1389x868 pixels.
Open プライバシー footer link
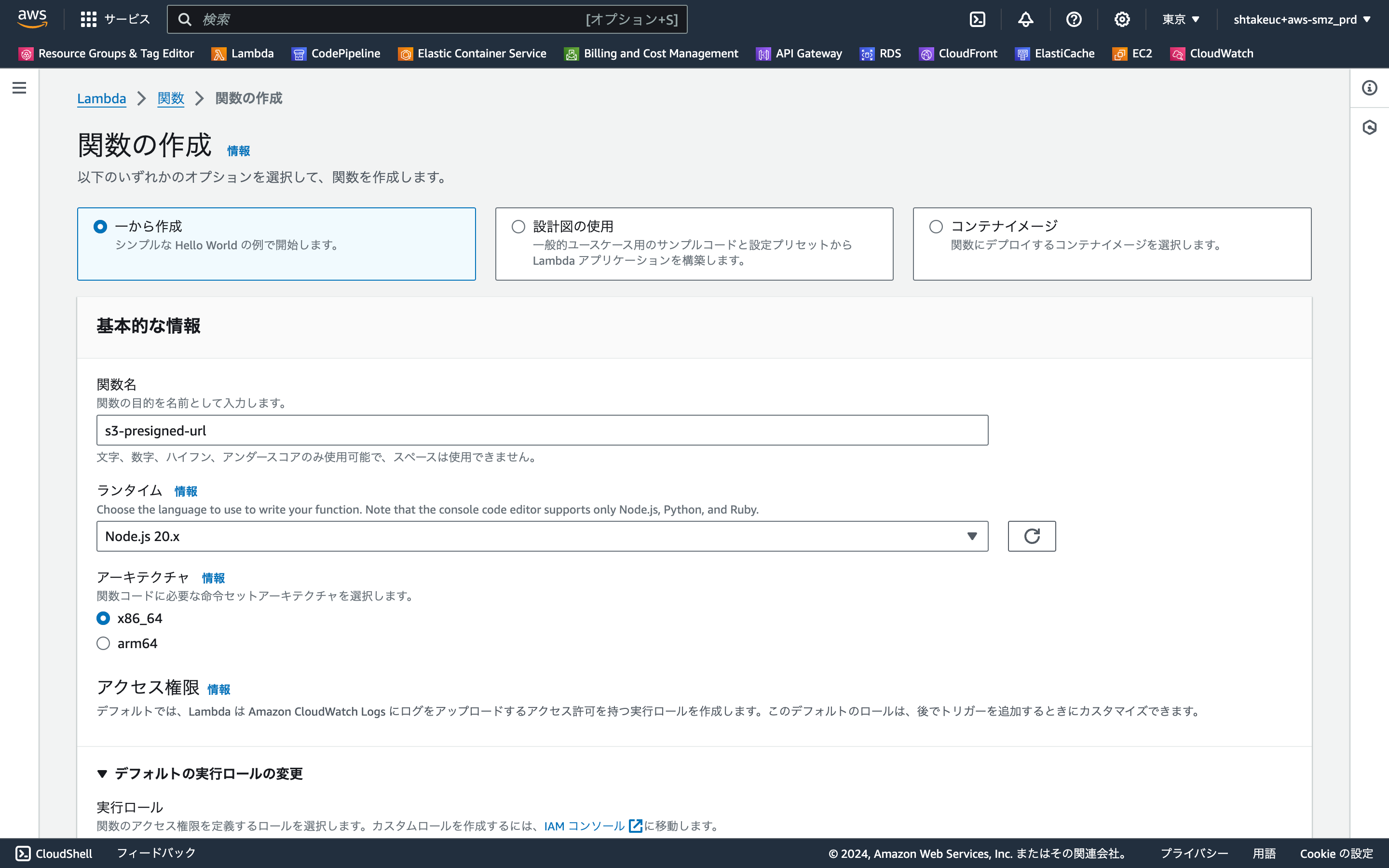pos(1194,854)
